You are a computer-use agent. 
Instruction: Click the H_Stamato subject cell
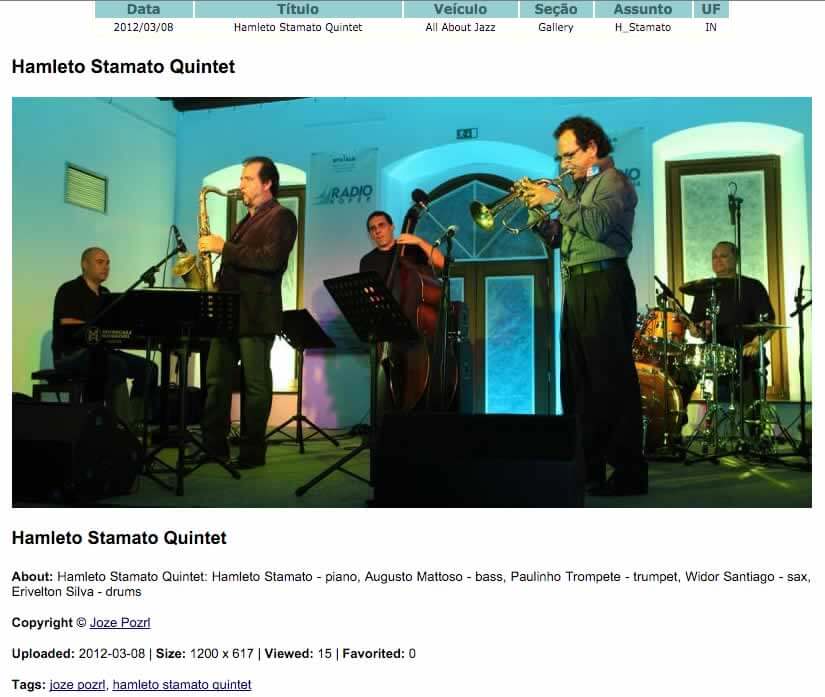pyautogui.click(x=643, y=27)
